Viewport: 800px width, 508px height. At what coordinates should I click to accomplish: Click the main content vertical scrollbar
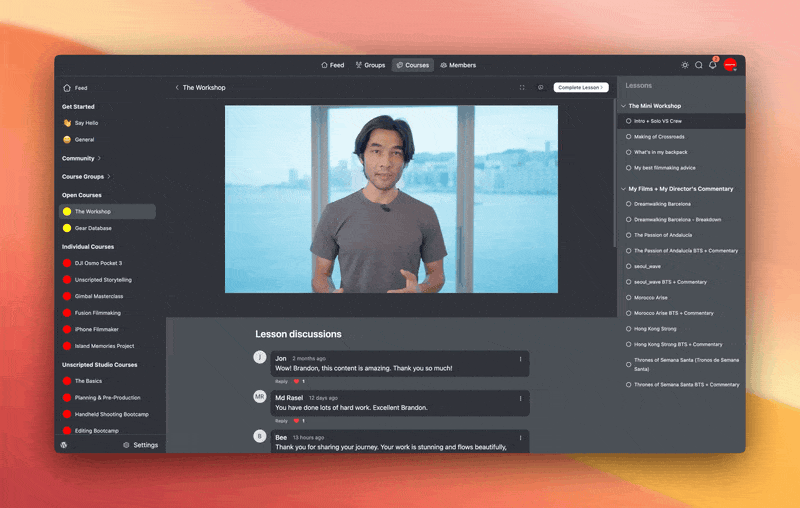point(615,173)
